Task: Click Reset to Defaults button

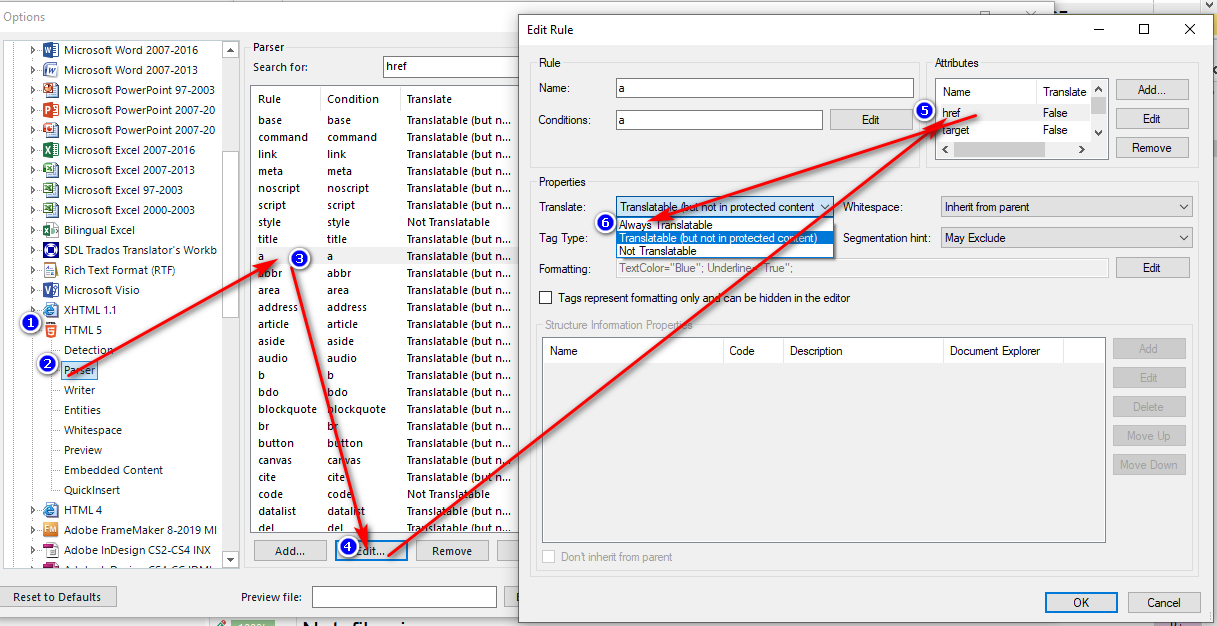Action: [x=57, y=597]
